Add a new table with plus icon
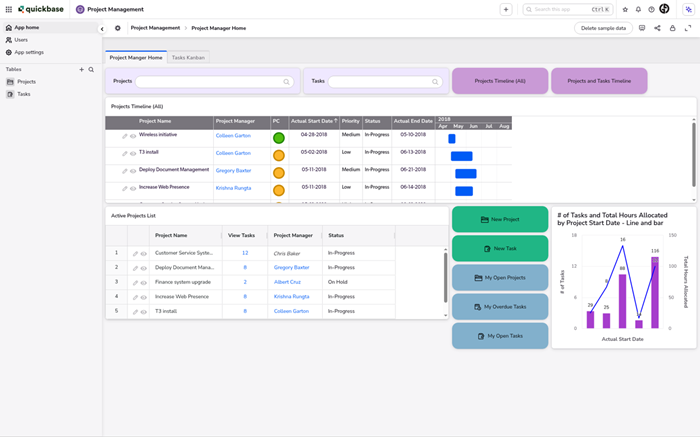 81,70
